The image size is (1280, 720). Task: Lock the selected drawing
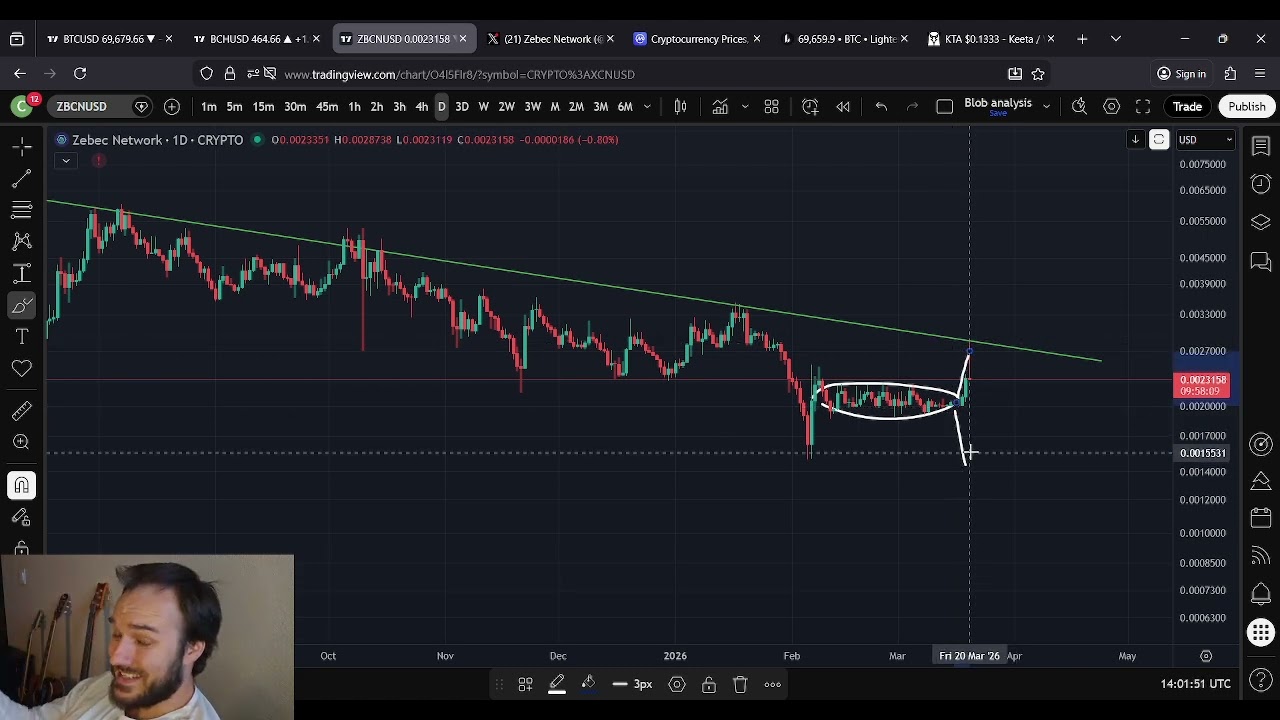pos(708,684)
